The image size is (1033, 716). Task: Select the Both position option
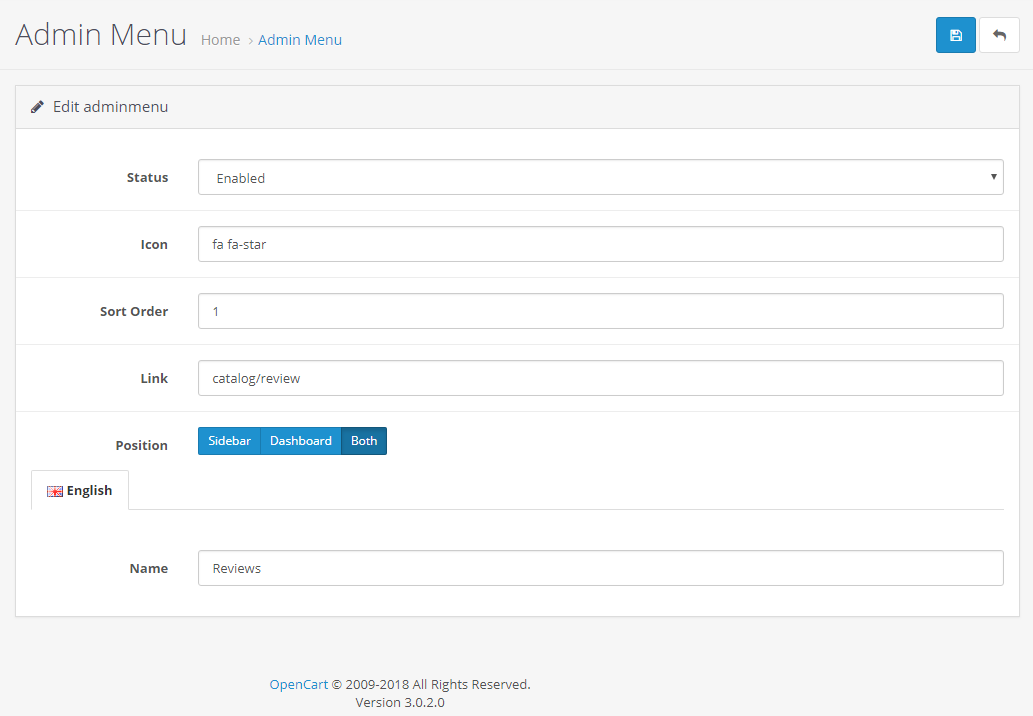pos(364,441)
